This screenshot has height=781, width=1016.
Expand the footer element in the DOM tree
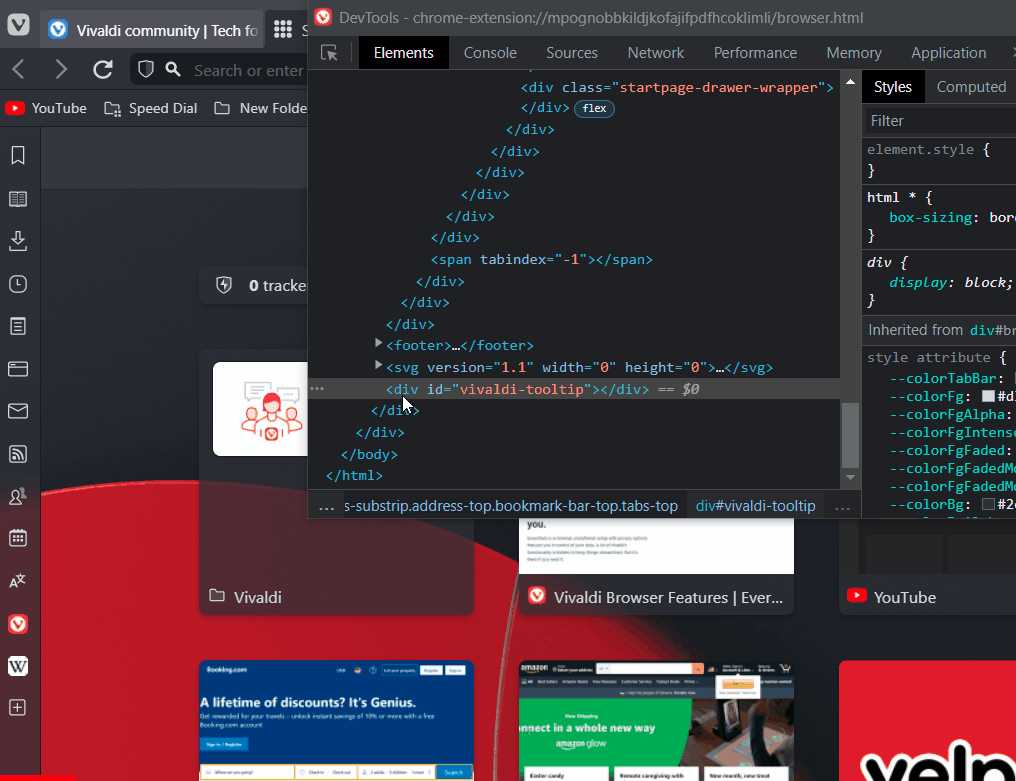click(x=378, y=345)
